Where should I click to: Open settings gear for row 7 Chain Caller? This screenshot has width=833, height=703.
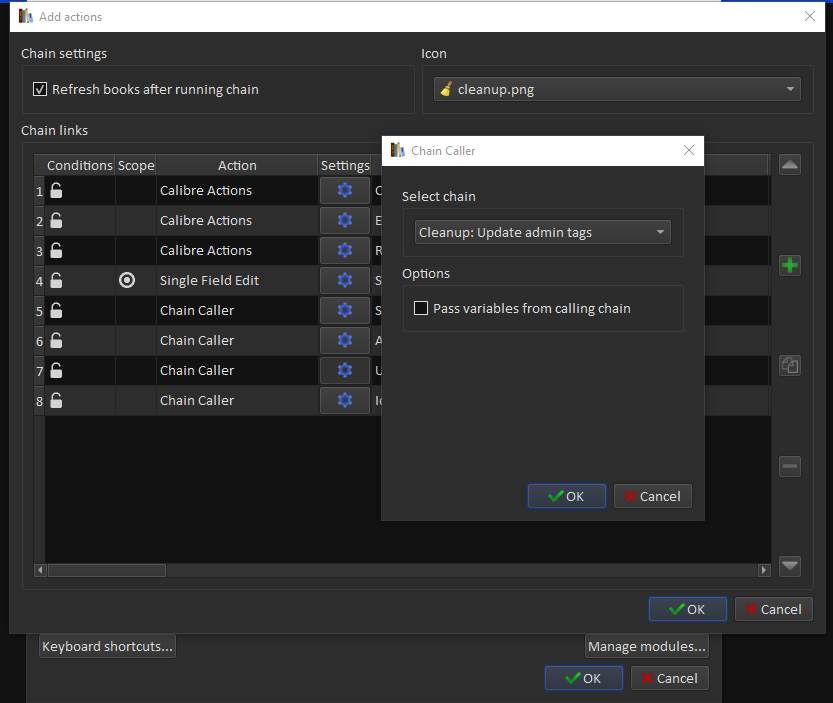(345, 370)
